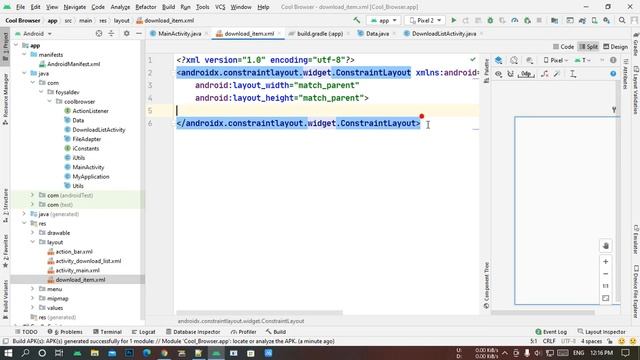
Task: Expand the com (androidTest) package
Action: tap(33, 195)
